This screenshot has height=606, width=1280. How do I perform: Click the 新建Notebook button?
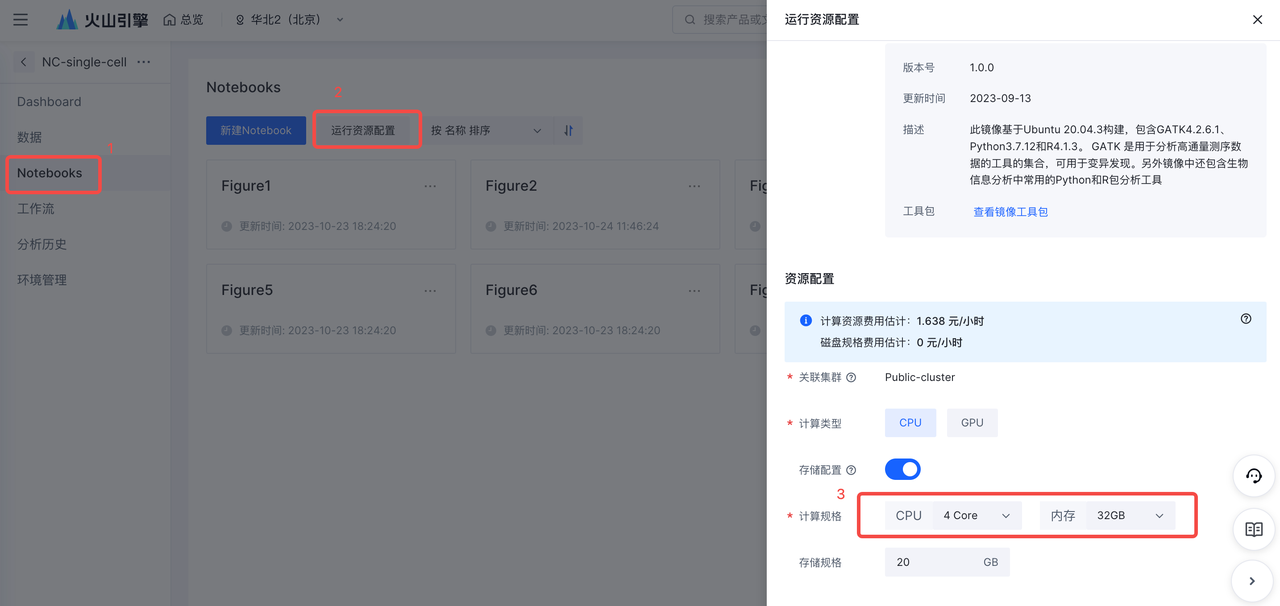[256, 130]
